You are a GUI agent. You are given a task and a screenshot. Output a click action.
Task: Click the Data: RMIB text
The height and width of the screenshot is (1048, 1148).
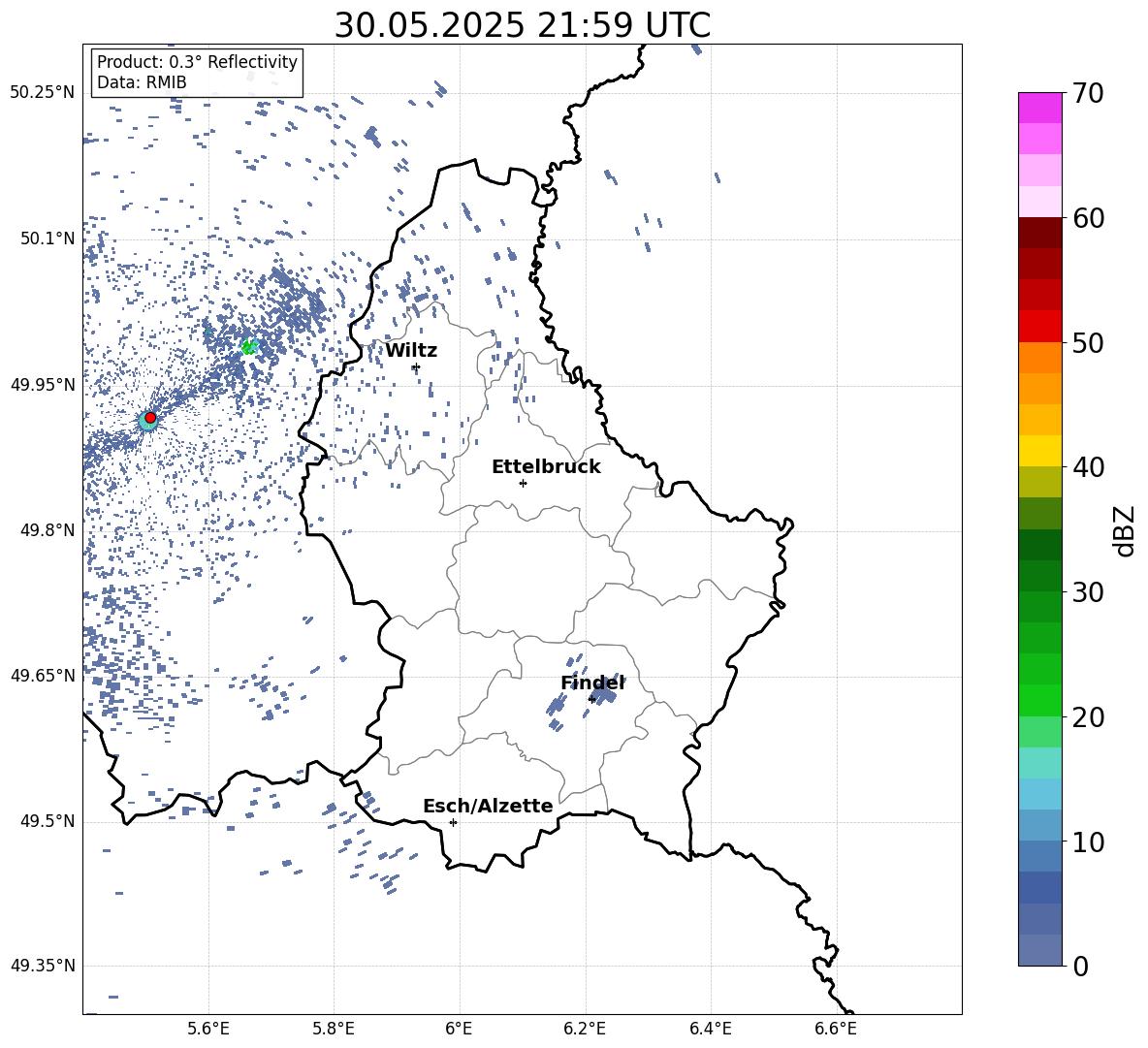pyautogui.click(x=142, y=82)
